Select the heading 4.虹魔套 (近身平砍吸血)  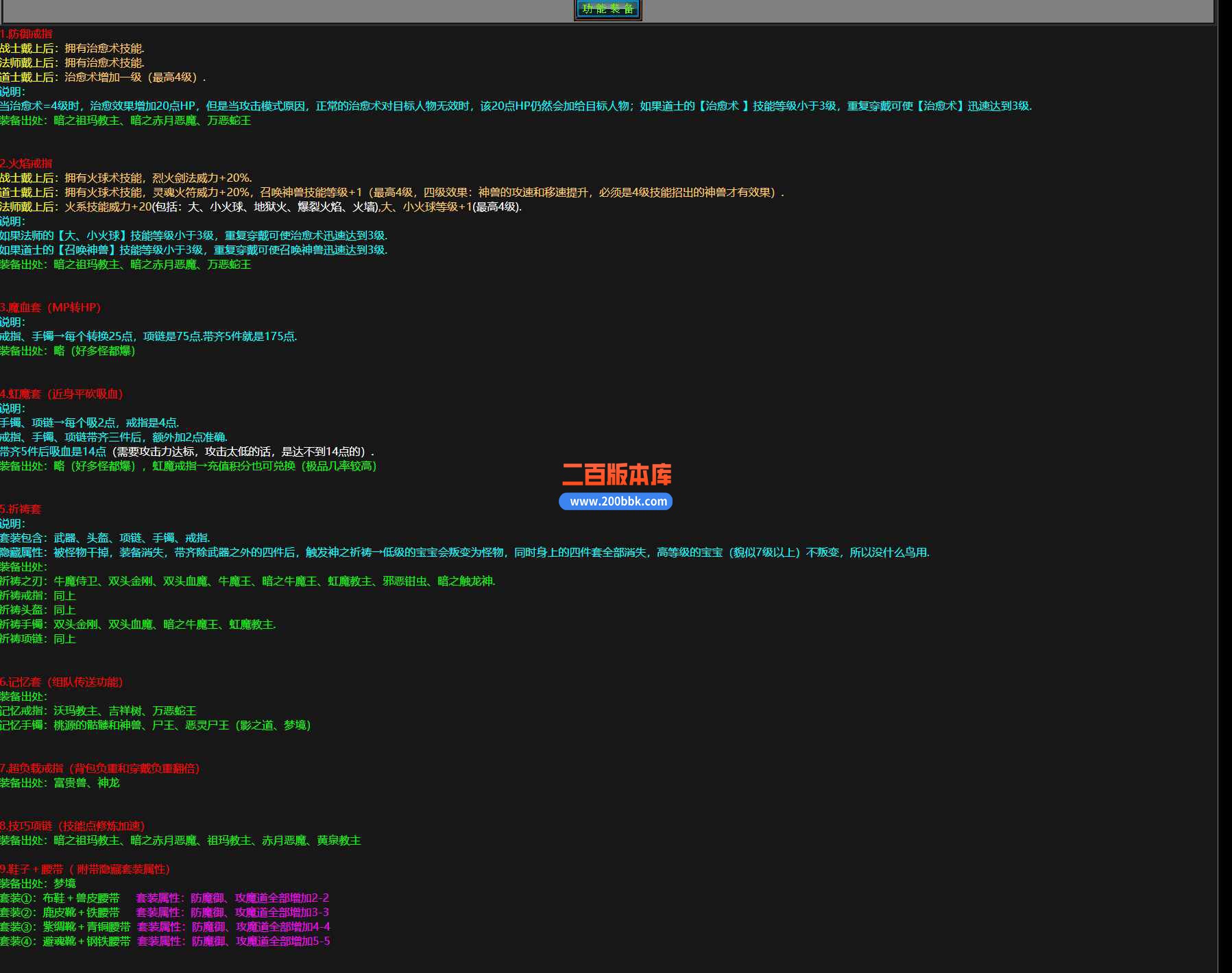click(x=62, y=394)
